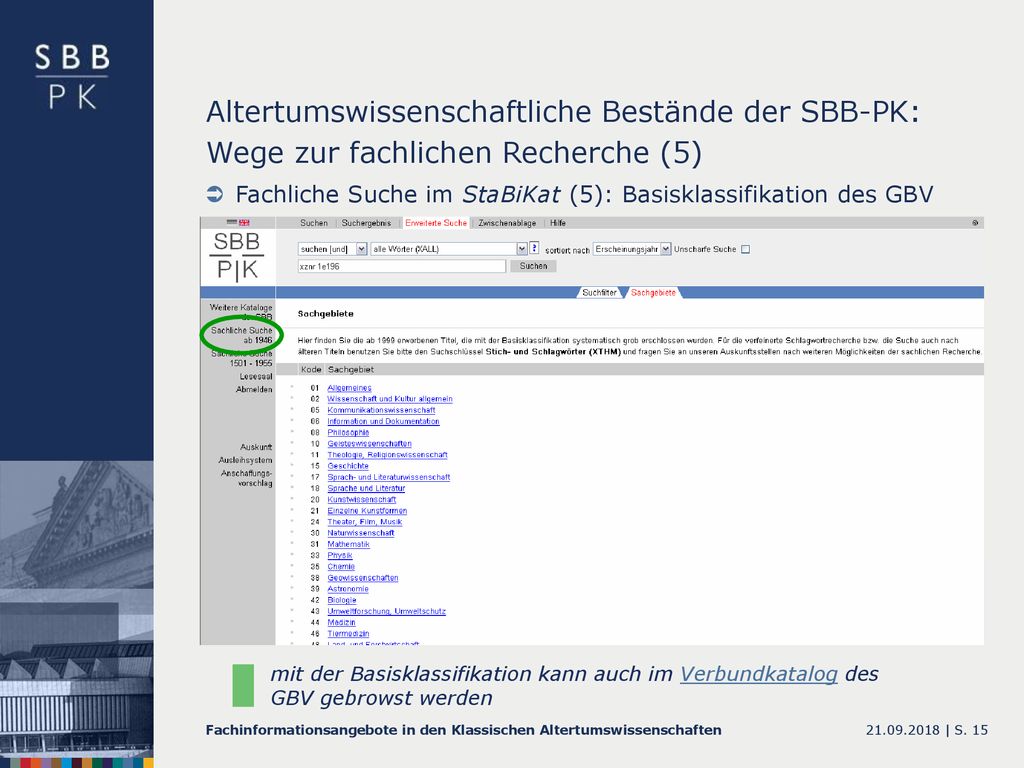Switch to the Suchen tab
The height and width of the screenshot is (768, 1024).
pos(313,223)
